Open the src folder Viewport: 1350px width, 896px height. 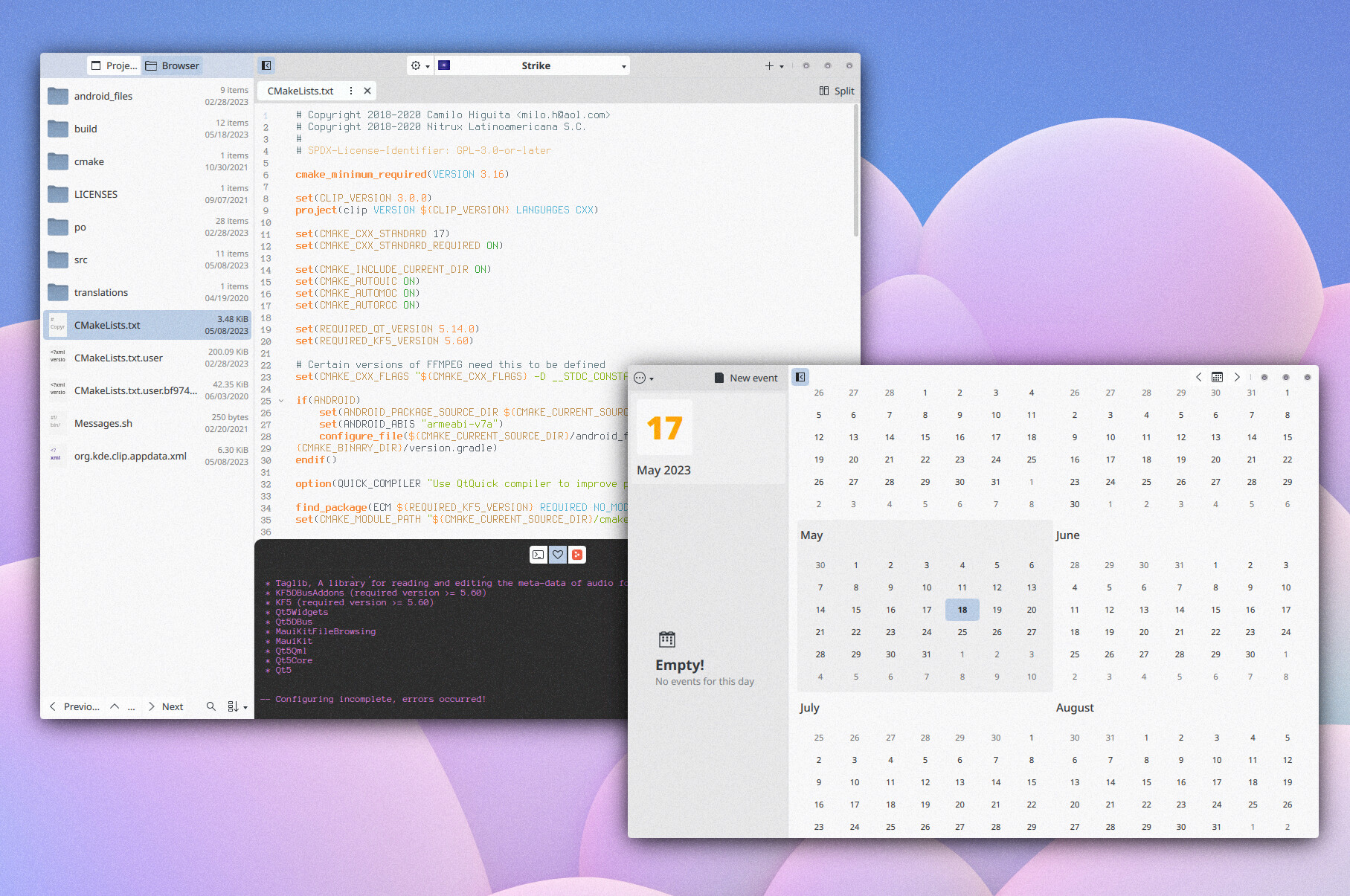(x=147, y=260)
